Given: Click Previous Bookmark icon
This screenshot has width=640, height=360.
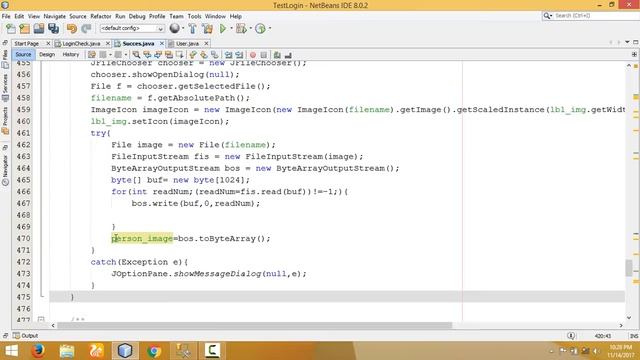Looking at the screenshot, I should pos(193,55).
